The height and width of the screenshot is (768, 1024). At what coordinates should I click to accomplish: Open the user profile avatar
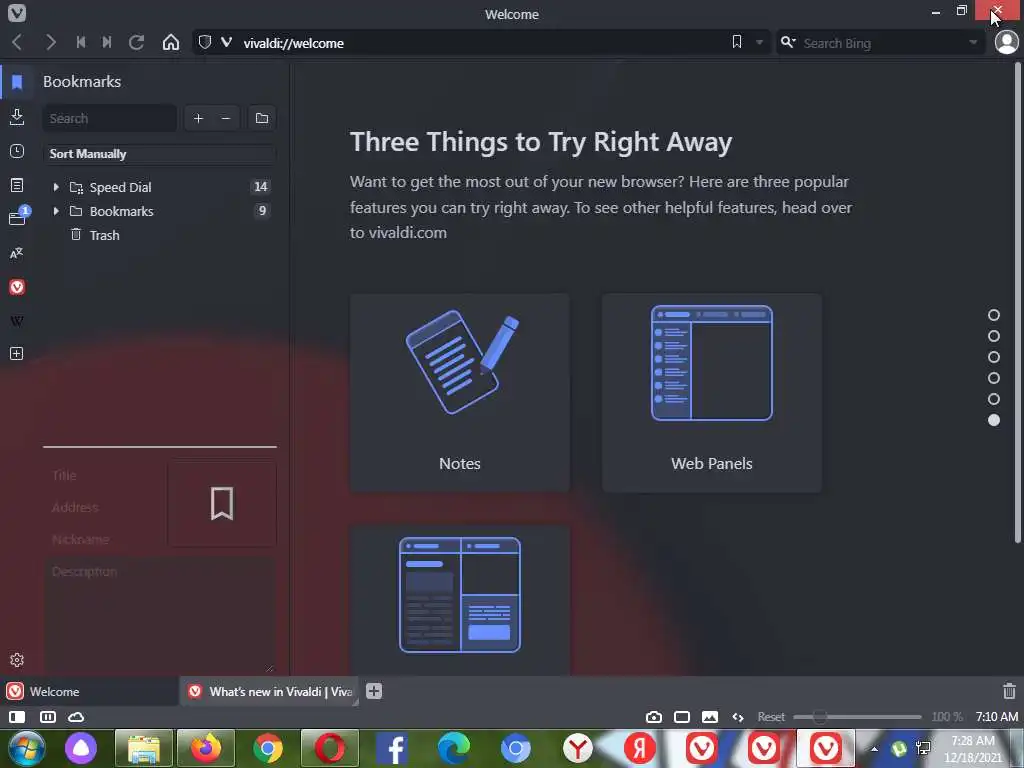click(x=1006, y=42)
